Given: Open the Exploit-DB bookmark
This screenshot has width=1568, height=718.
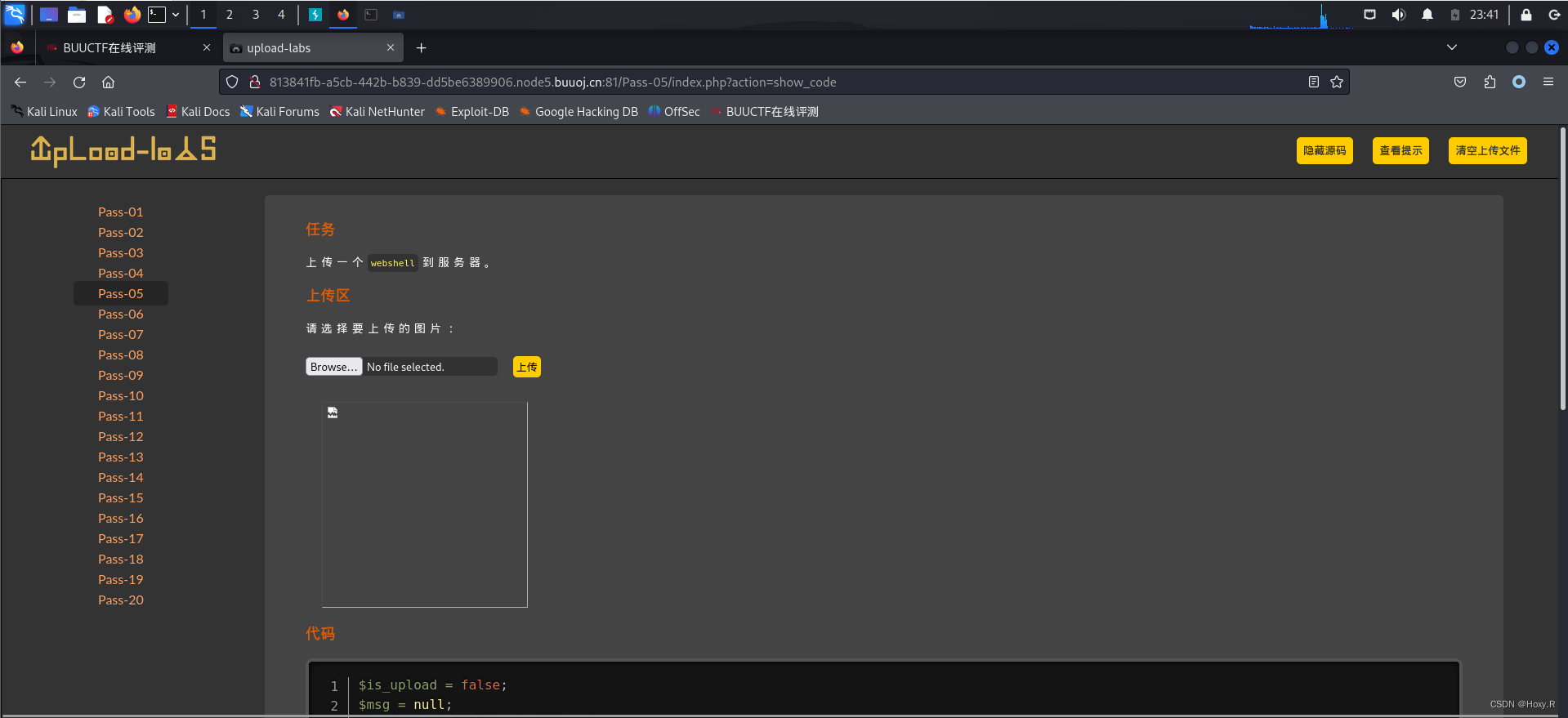Looking at the screenshot, I should 472,112.
